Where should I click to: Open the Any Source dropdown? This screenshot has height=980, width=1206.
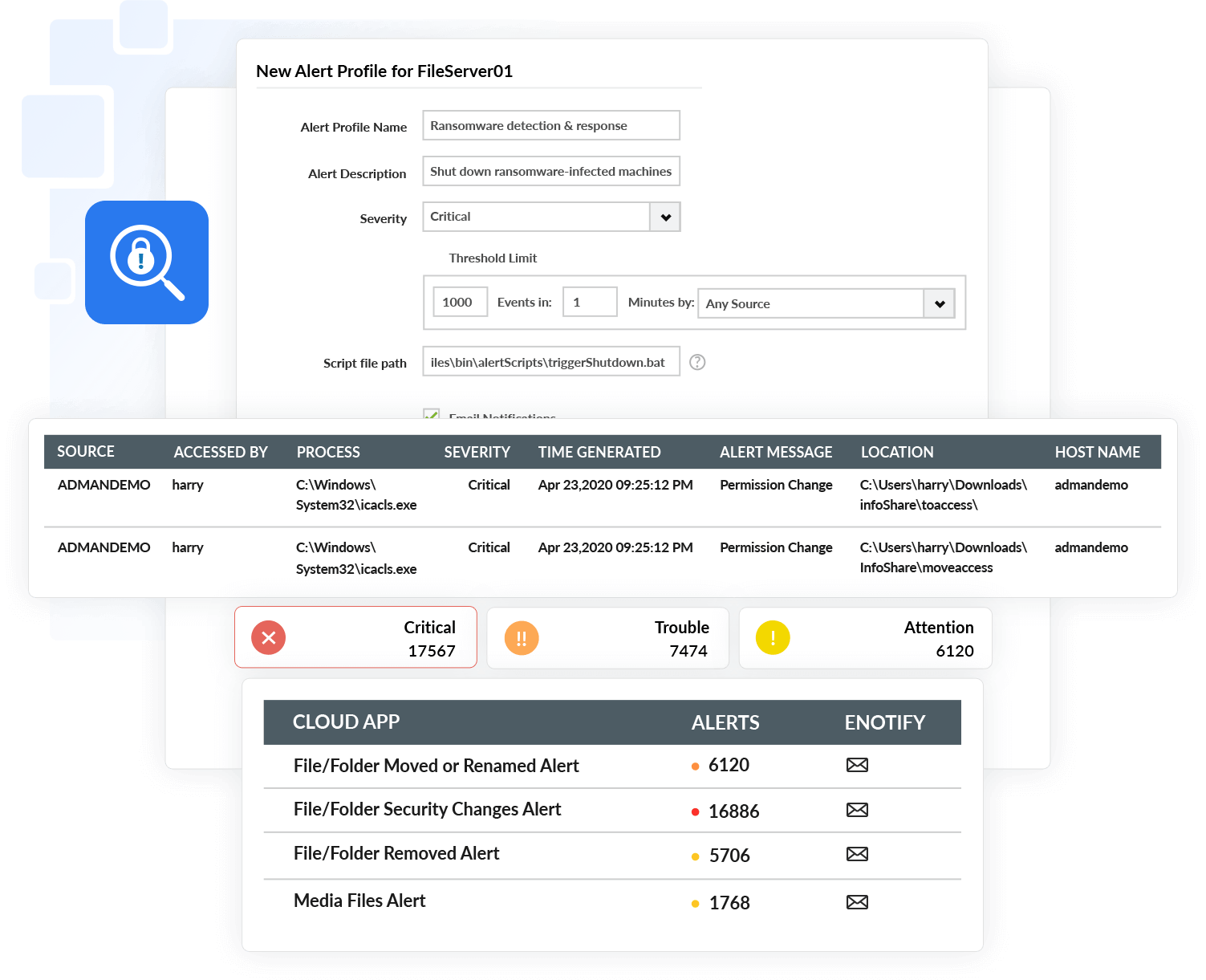(x=939, y=303)
